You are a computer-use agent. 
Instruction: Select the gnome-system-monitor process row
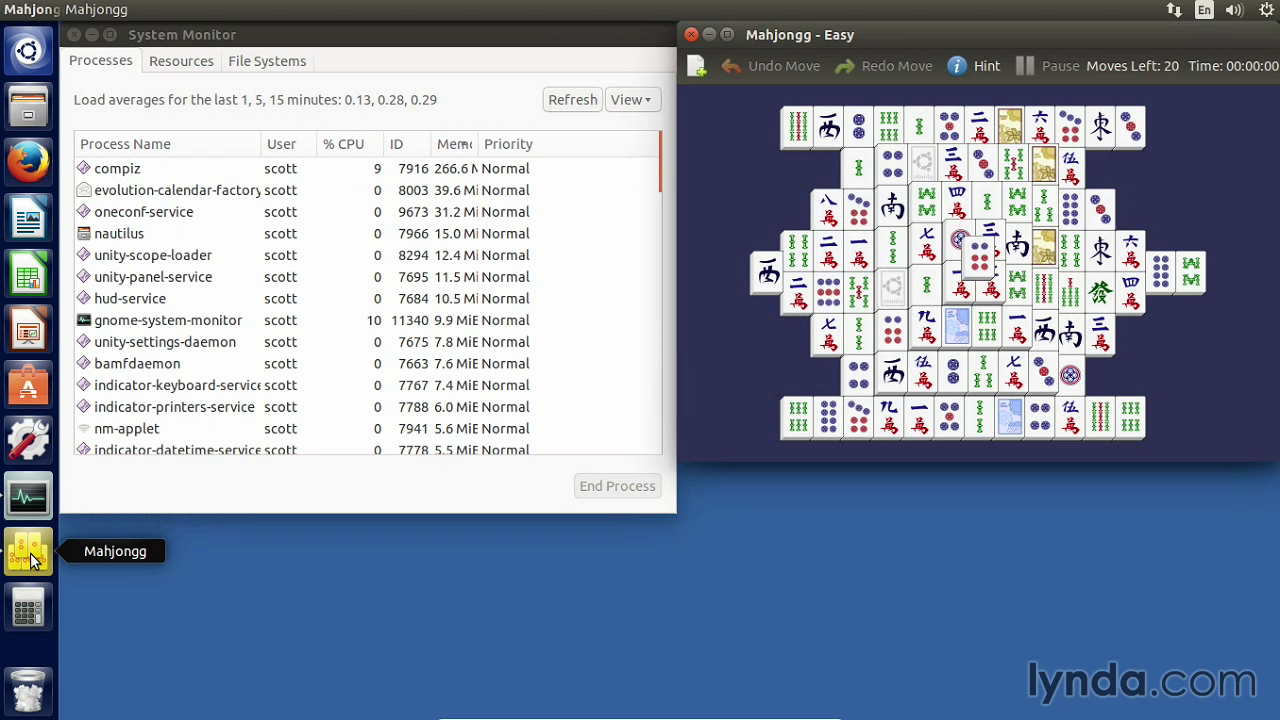point(367,320)
